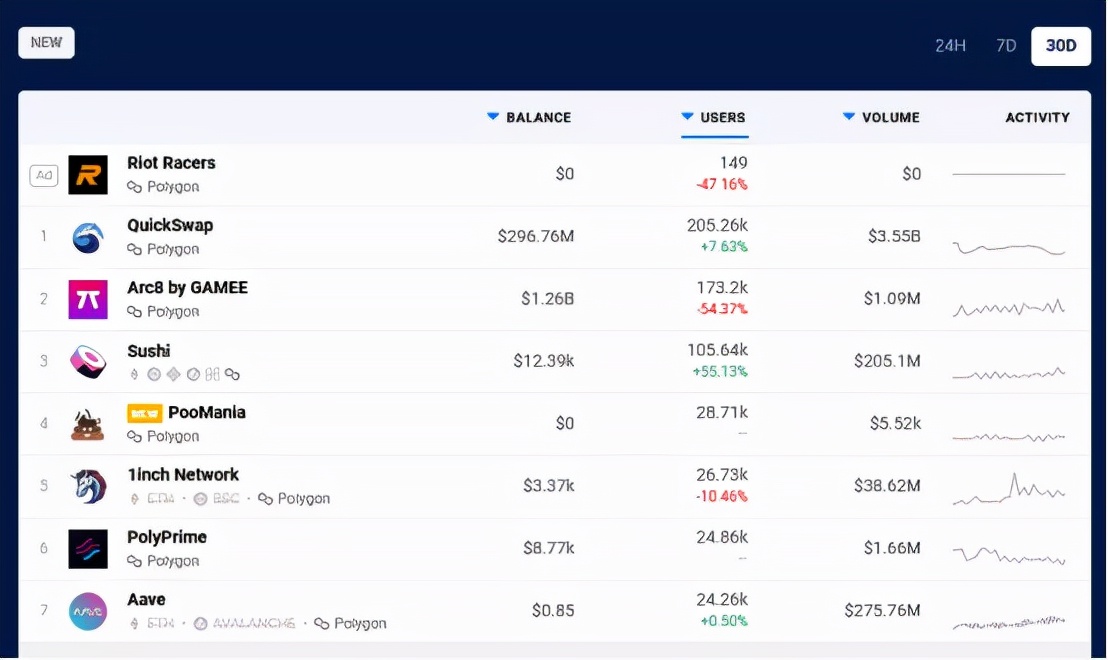Click Polygon chain icon under Arc8 by GAMEE
This screenshot has width=1108, height=660.
[134, 311]
